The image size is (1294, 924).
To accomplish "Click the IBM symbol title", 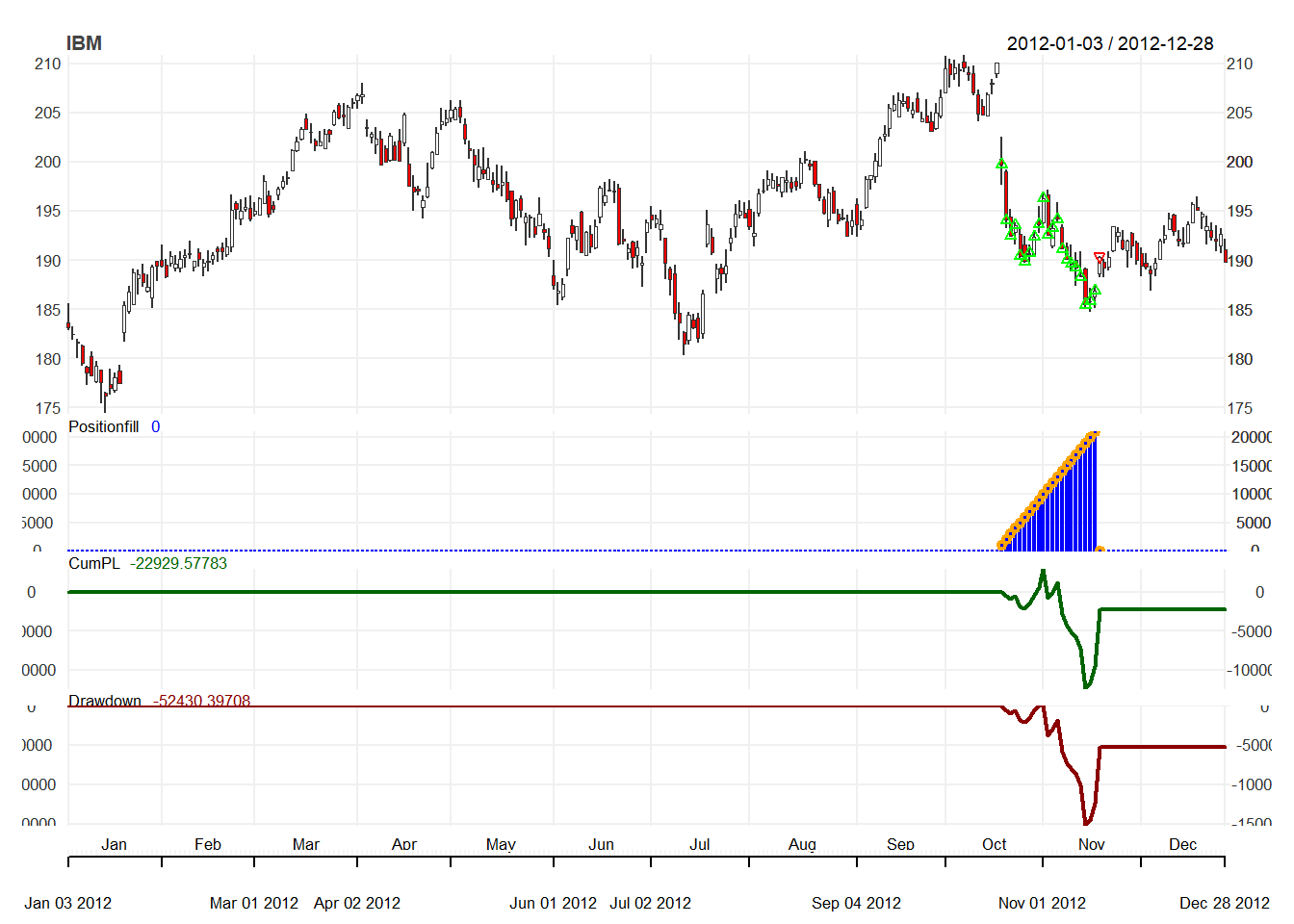I will click(x=84, y=43).
